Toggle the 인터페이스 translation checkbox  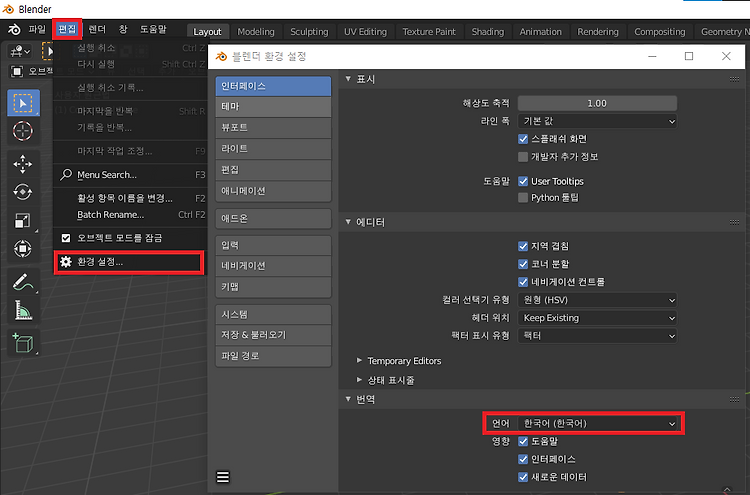pos(523,459)
